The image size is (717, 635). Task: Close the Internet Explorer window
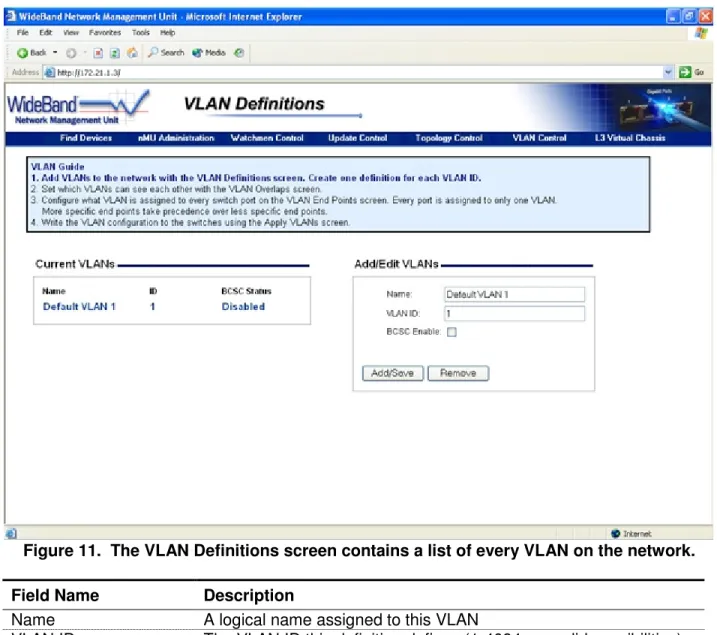click(706, 17)
